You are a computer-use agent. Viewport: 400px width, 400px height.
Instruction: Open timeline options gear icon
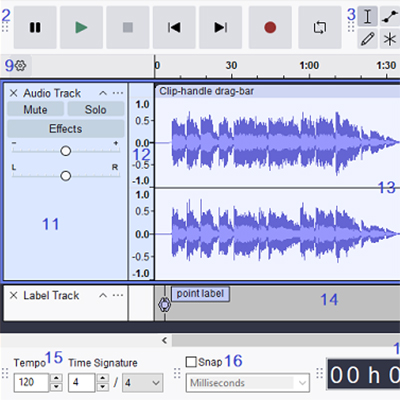(21, 66)
